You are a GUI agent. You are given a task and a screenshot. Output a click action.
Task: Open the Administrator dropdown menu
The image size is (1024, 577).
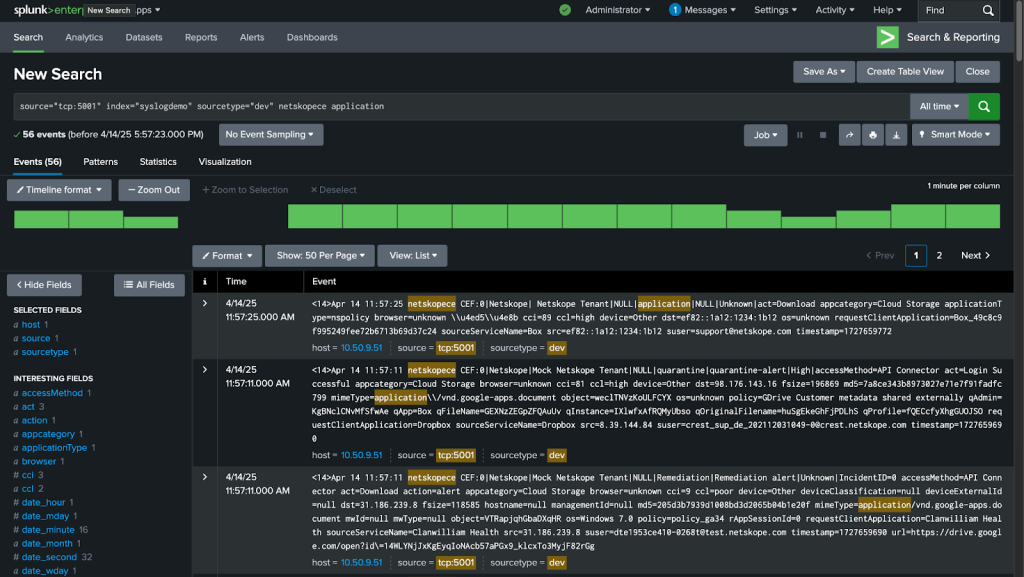pyautogui.click(x=617, y=10)
